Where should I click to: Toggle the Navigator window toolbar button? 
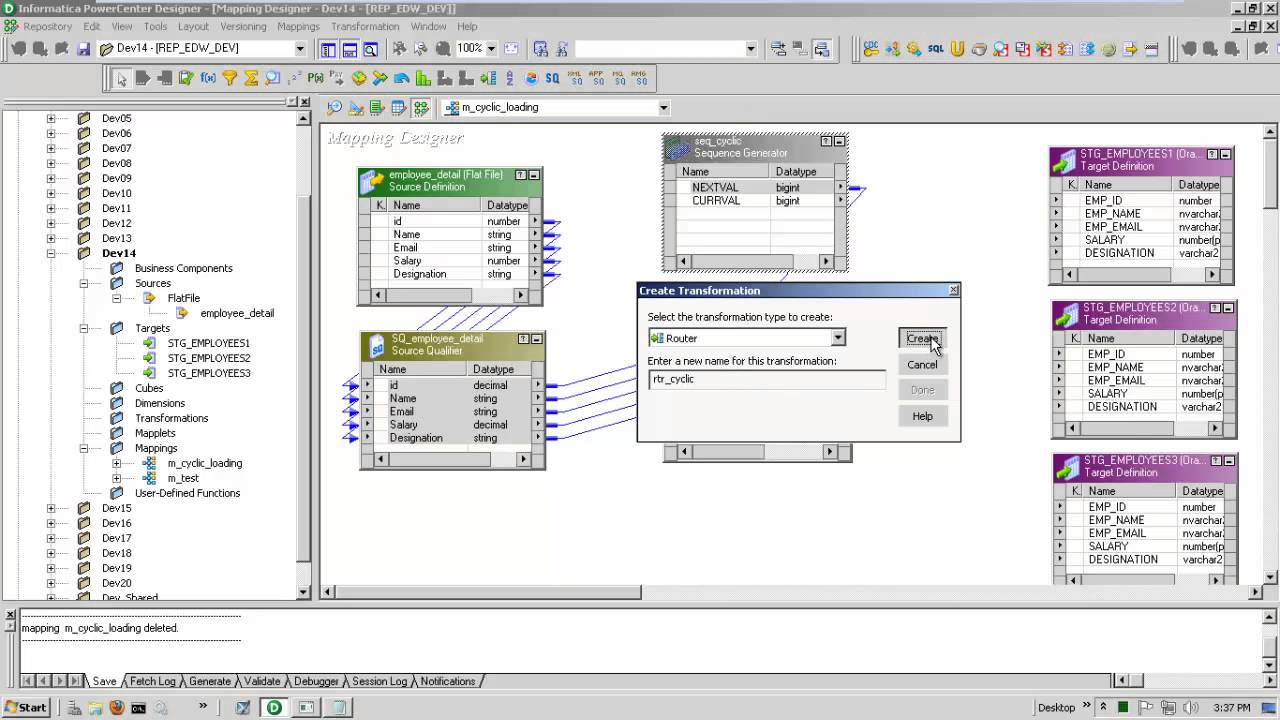tap(328, 48)
